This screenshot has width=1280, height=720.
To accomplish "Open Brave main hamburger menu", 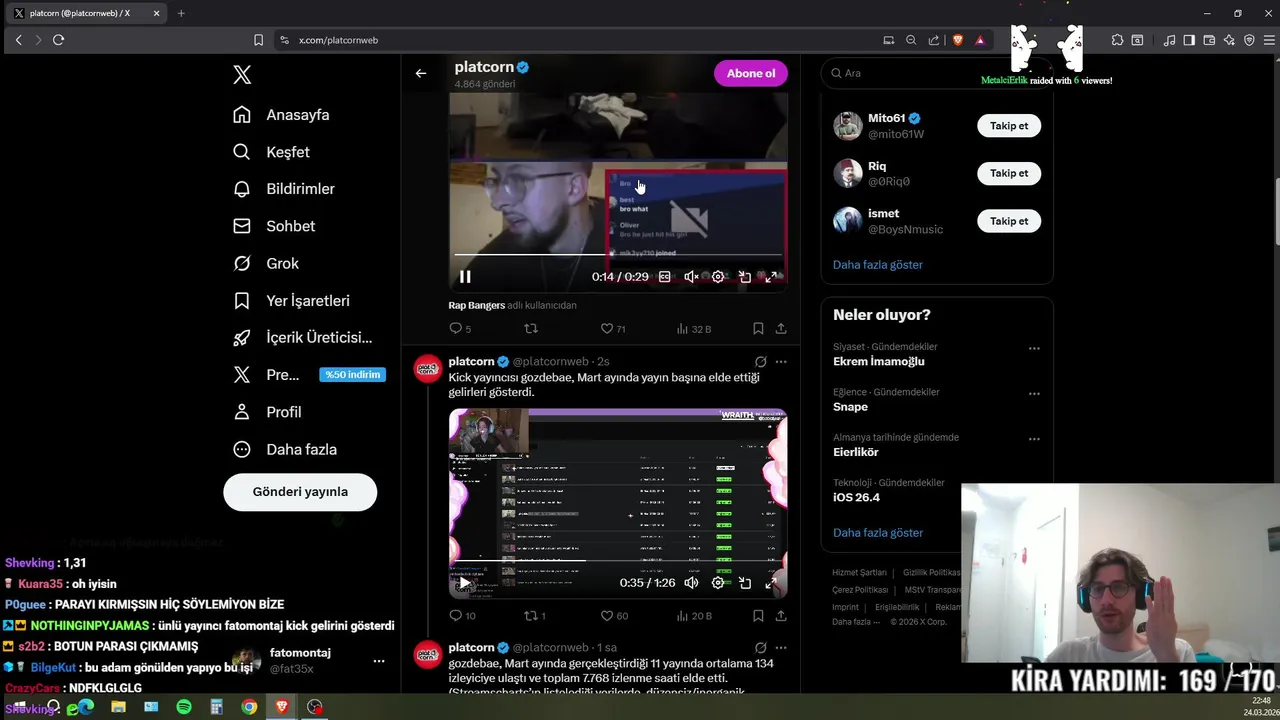I will [1267, 40].
